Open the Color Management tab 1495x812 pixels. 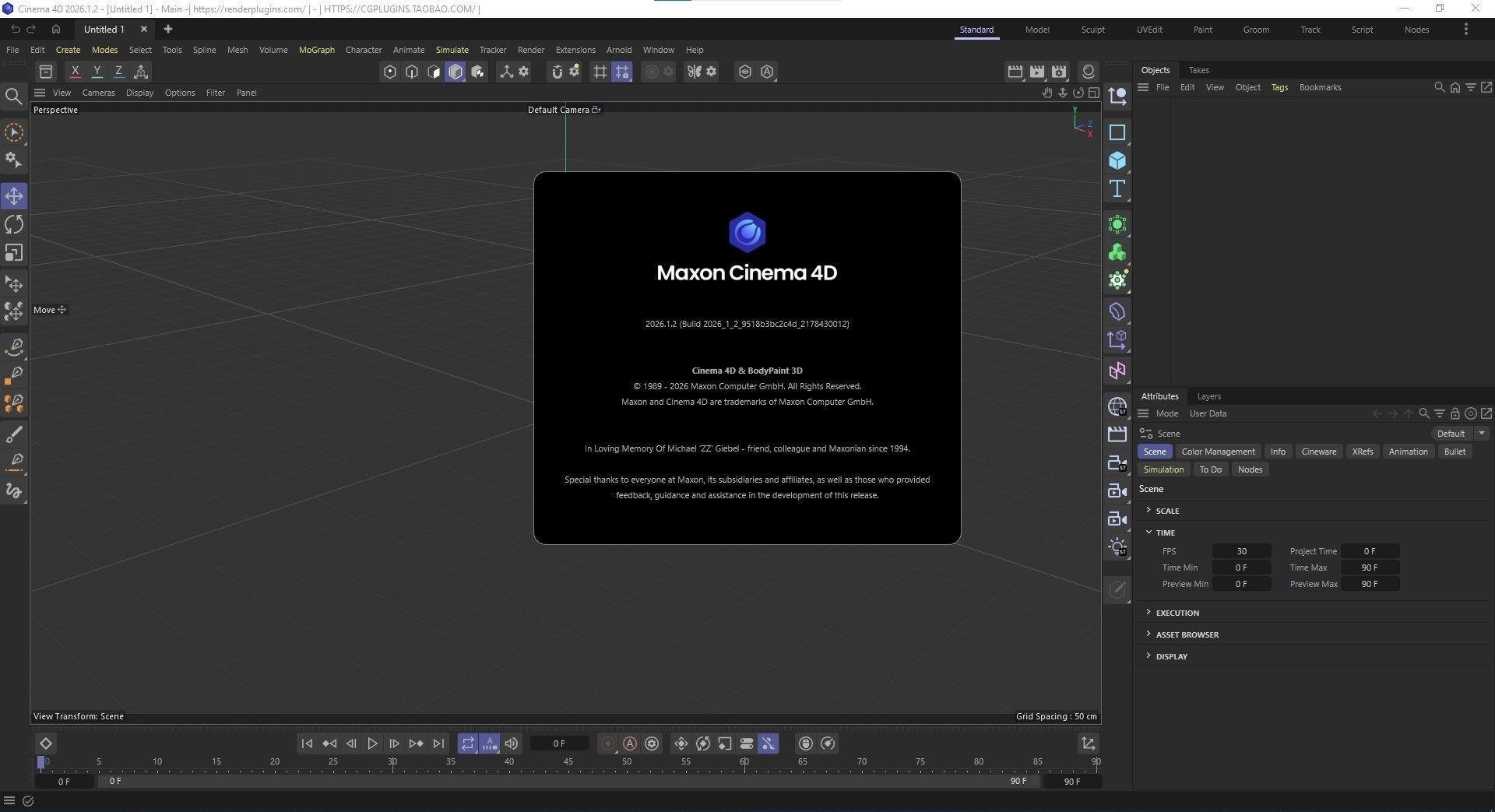click(1218, 452)
